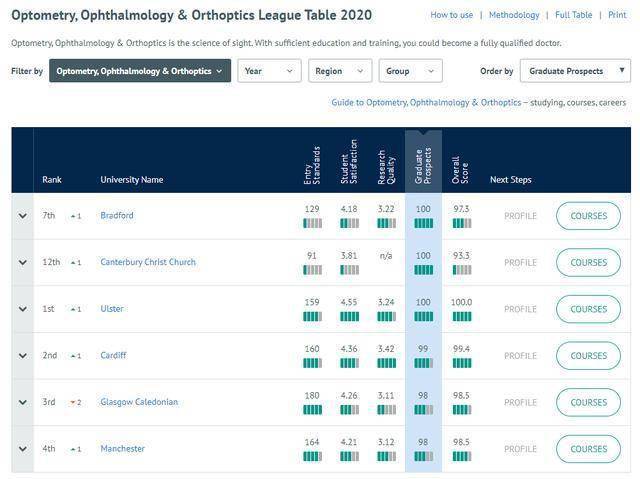Click the Courses button for Bradford

588,216
